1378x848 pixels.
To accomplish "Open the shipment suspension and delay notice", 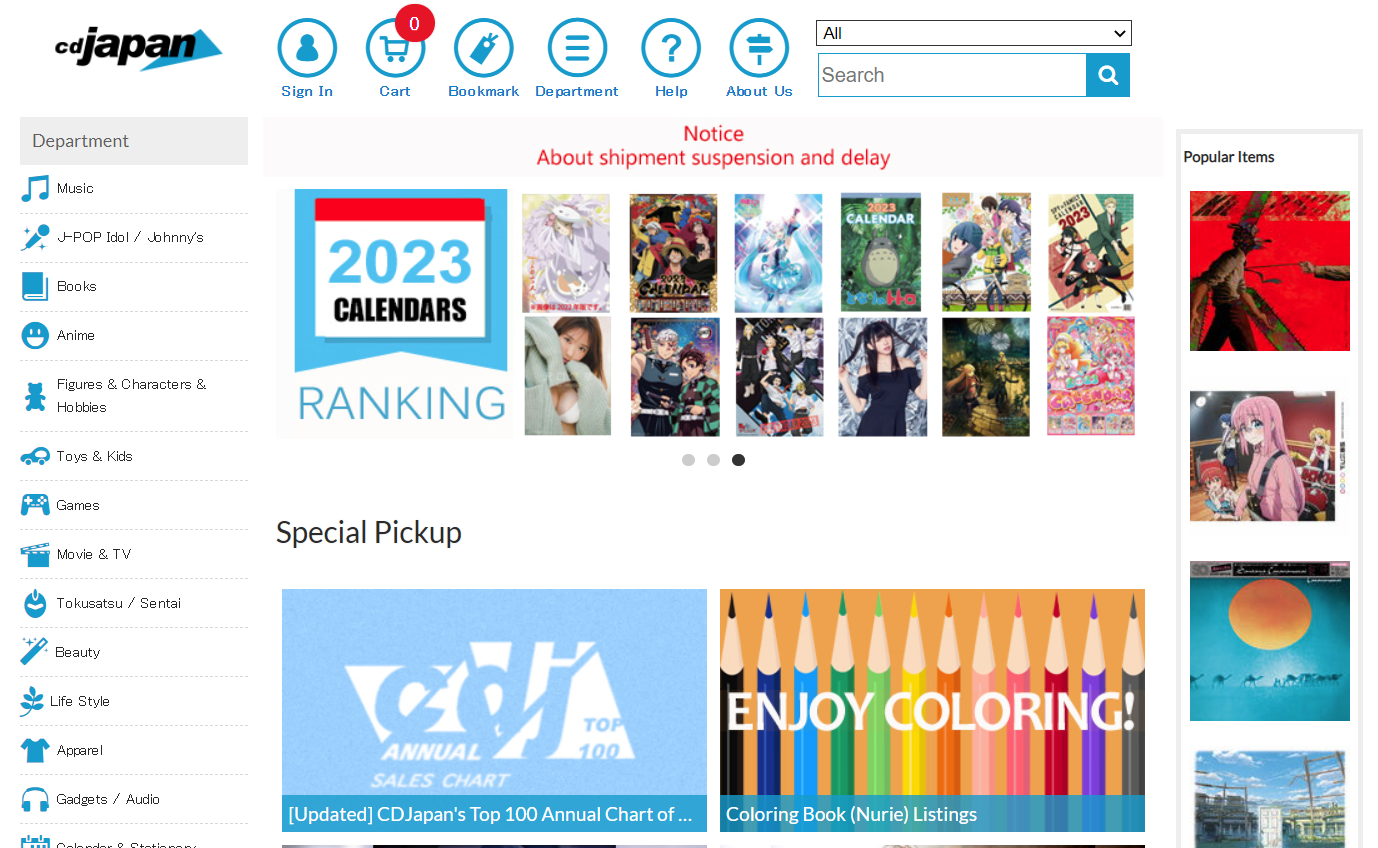I will point(713,146).
